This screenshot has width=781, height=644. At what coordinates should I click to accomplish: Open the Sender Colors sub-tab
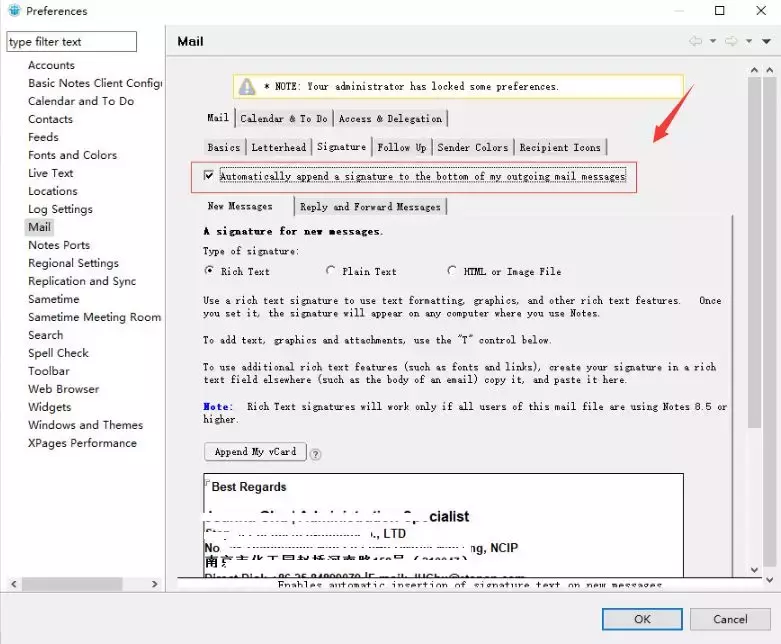(473, 147)
